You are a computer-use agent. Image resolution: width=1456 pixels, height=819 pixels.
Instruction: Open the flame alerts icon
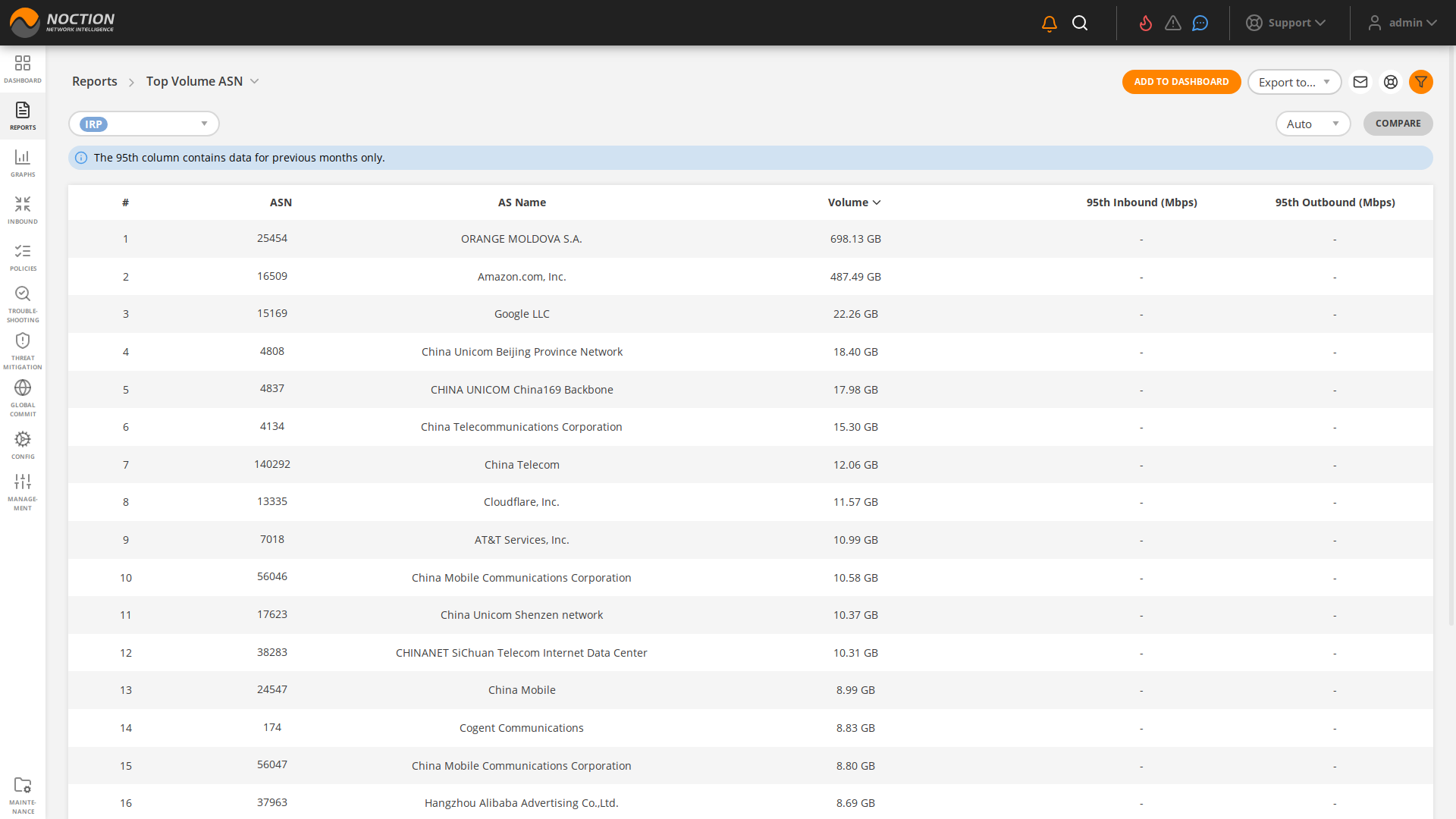tap(1146, 24)
